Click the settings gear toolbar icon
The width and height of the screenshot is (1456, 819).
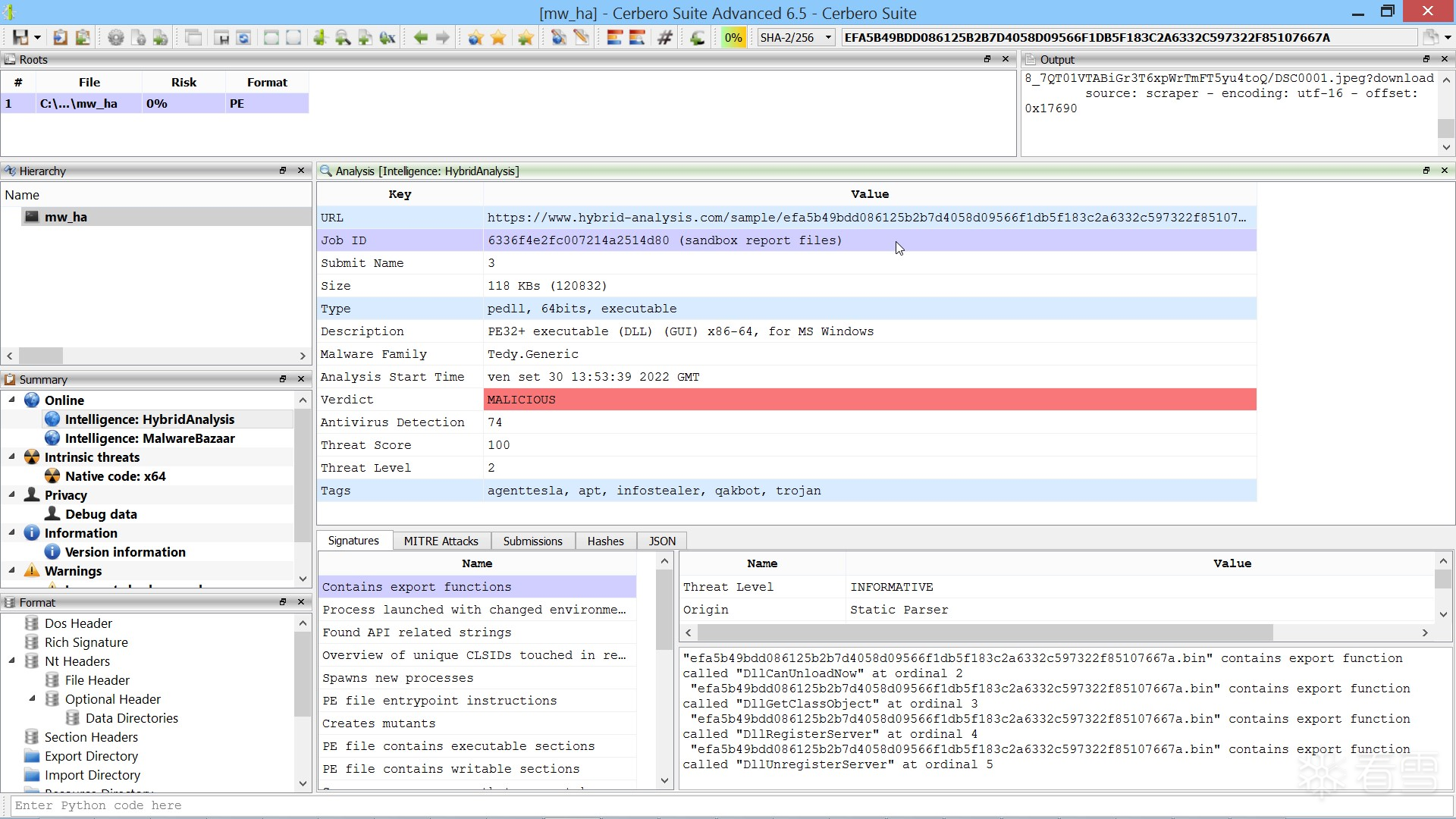tap(115, 37)
